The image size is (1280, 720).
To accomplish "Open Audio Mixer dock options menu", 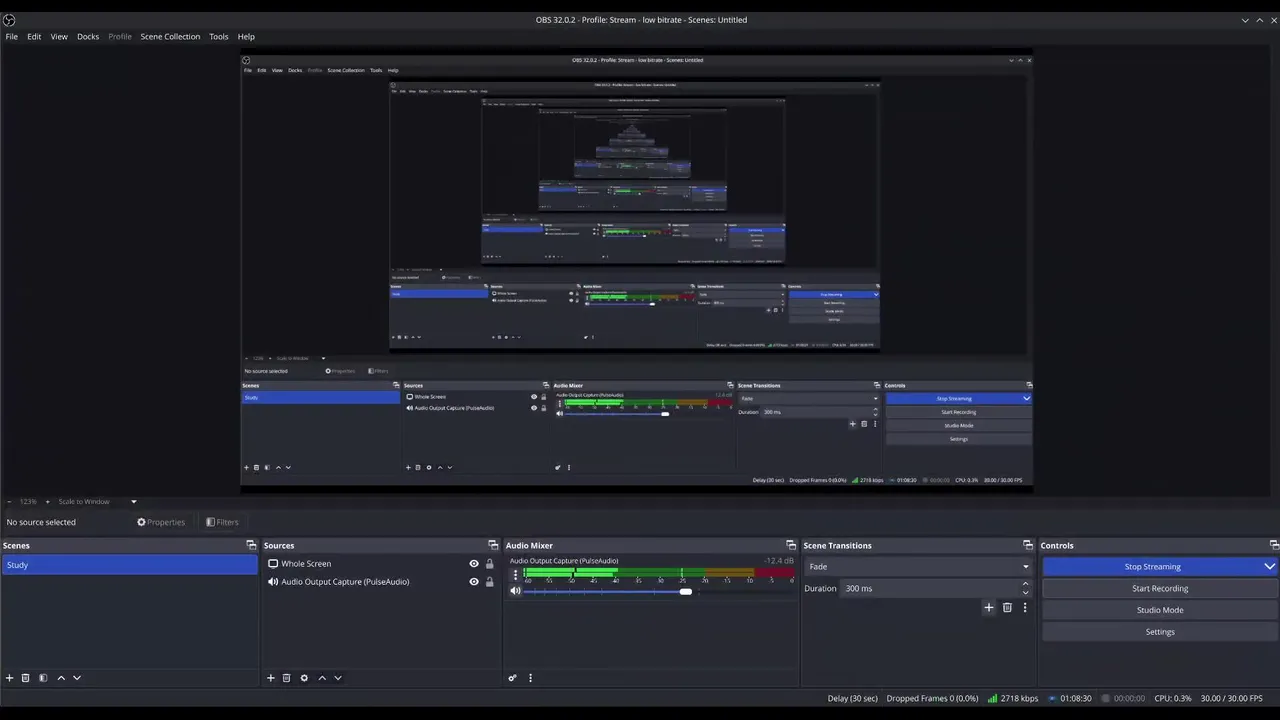I will (x=530, y=678).
